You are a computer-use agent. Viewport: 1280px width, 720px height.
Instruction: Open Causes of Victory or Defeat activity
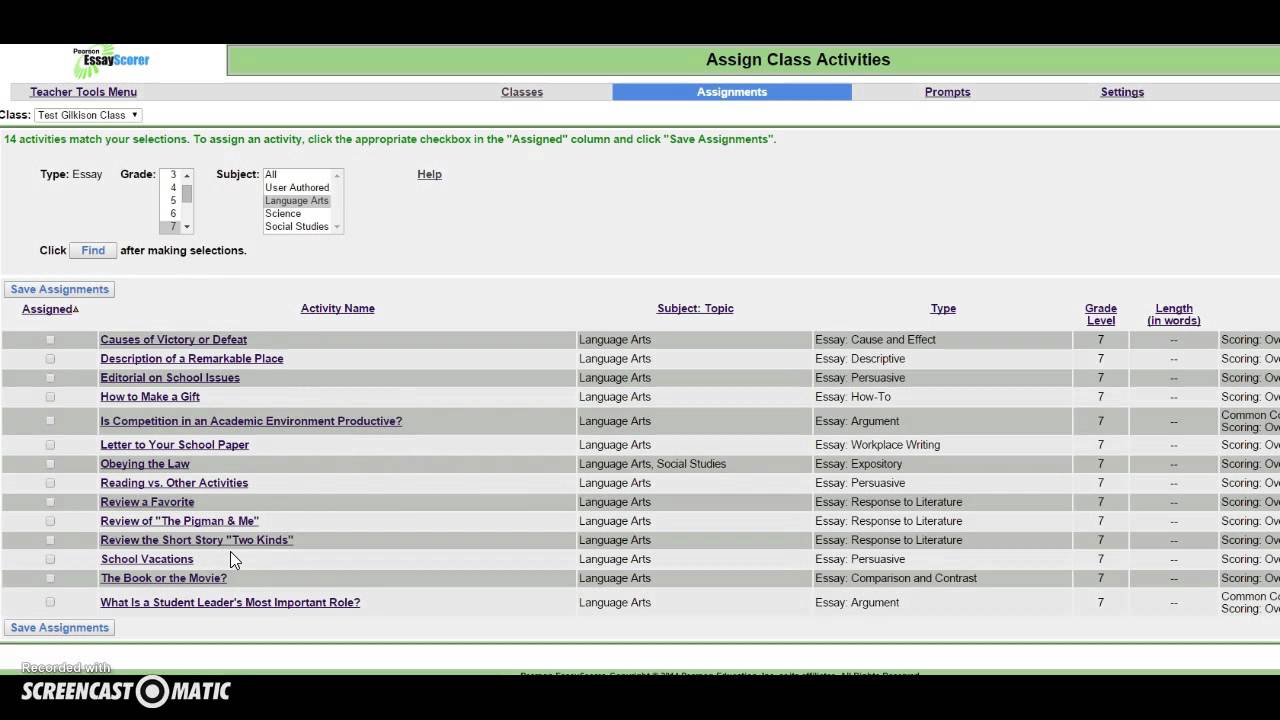174,340
